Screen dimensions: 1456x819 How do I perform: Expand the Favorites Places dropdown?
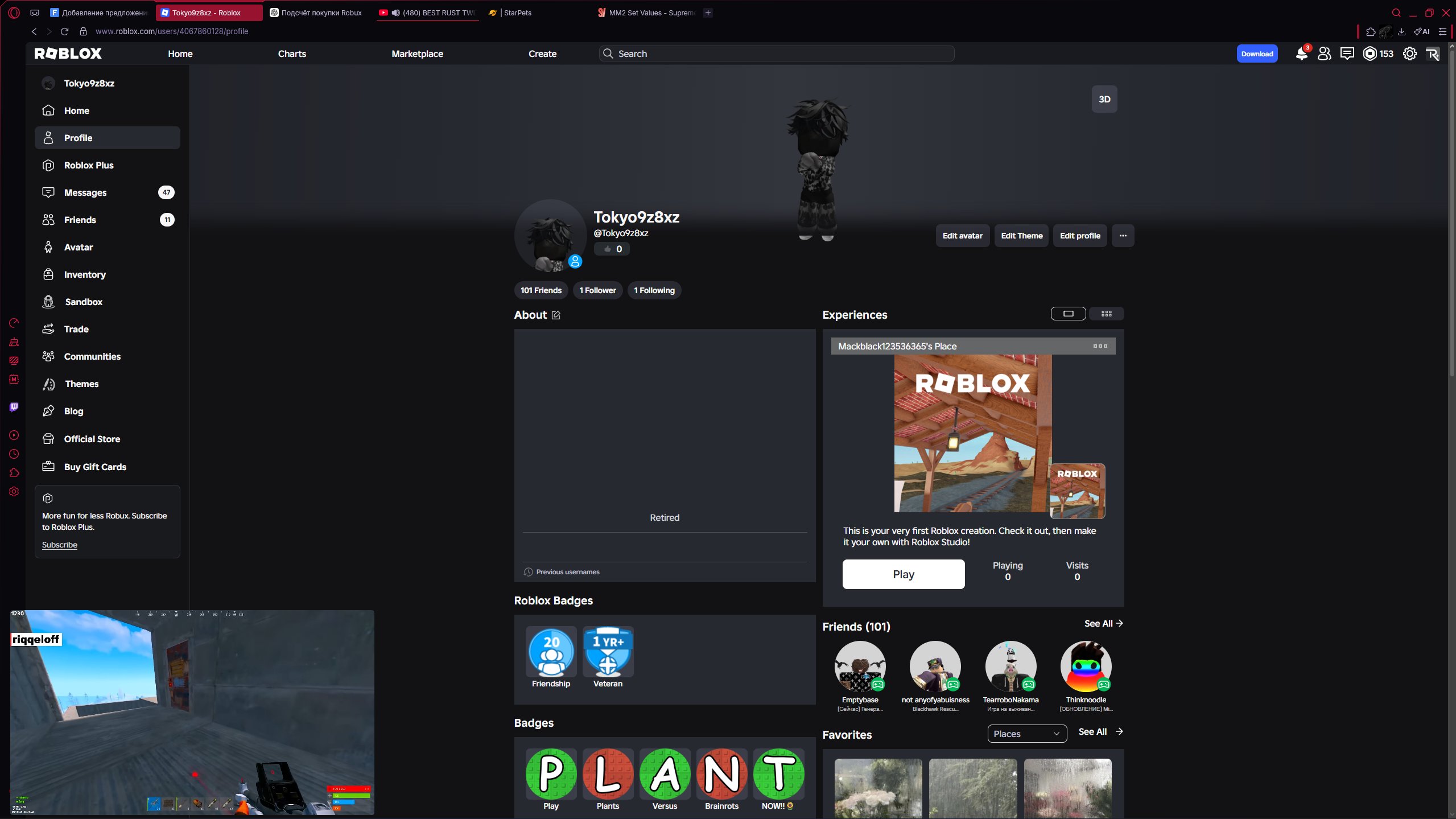[1027, 734]
